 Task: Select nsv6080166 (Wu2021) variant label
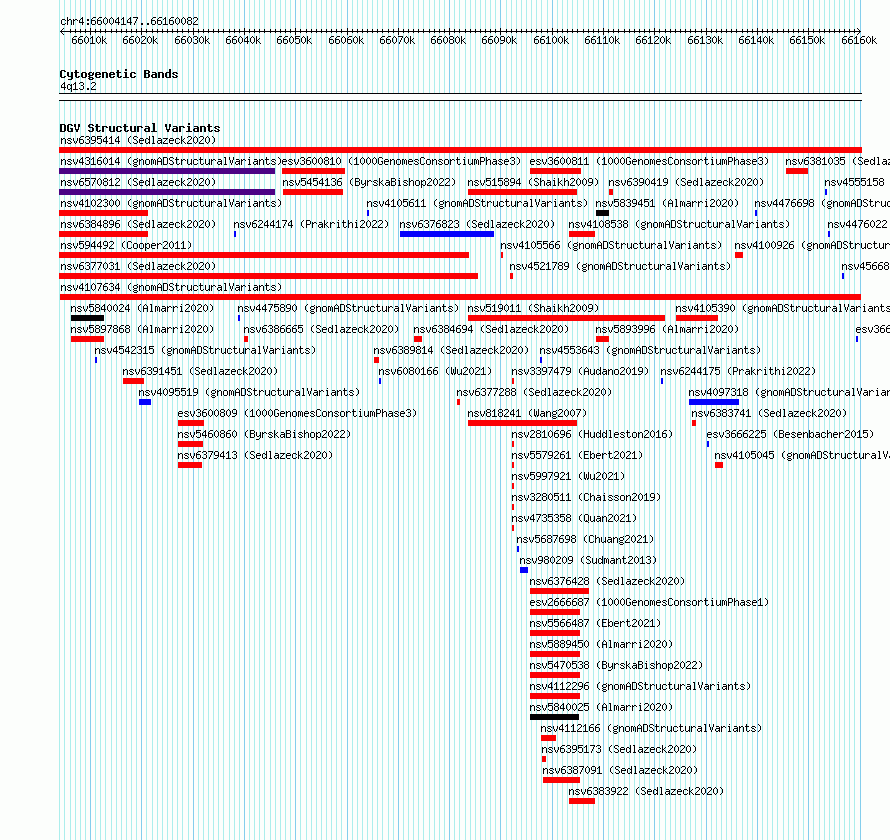click(435, 371)
